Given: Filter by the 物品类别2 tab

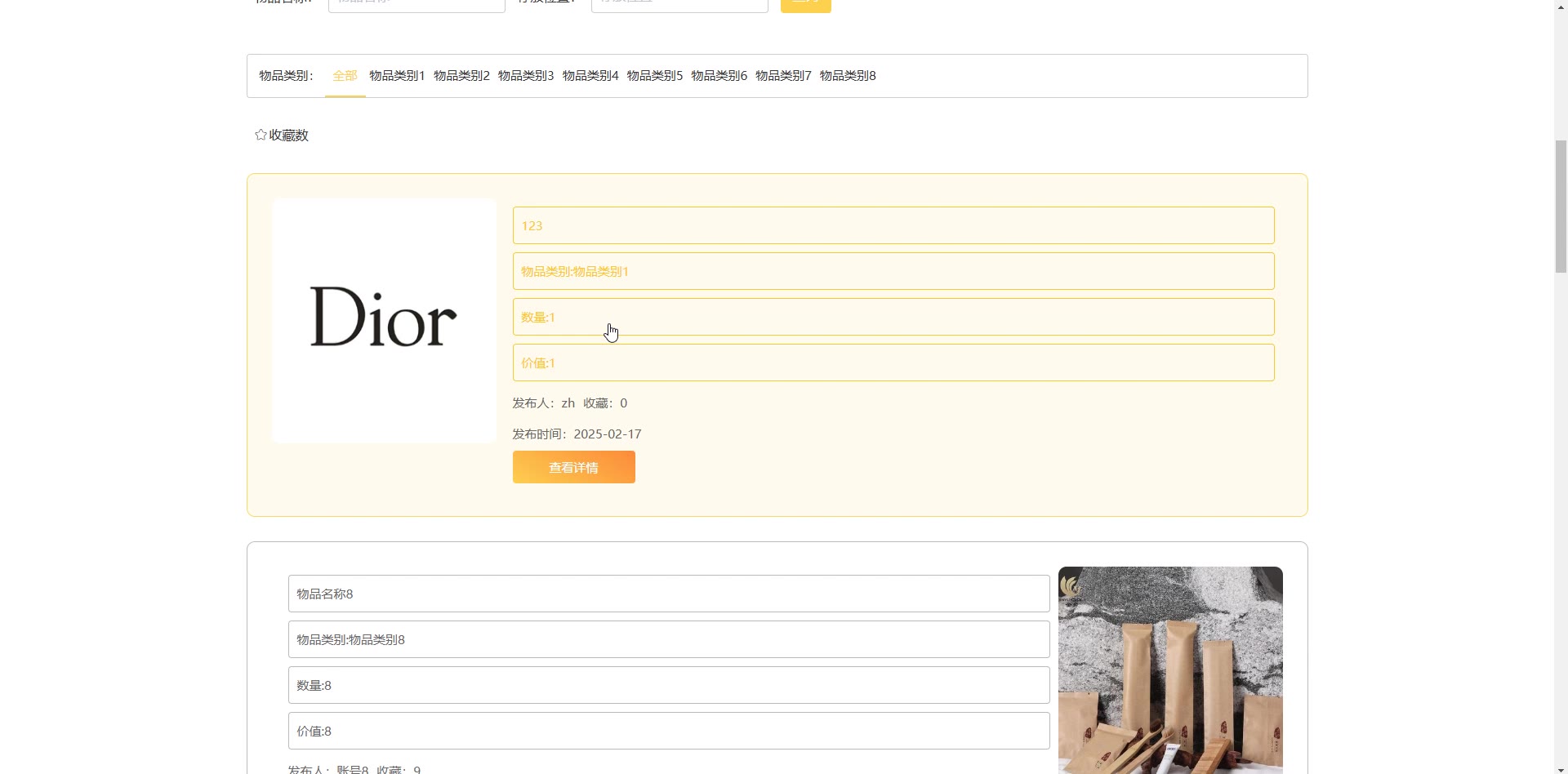Looking at the screenshot, I should 461,76.
